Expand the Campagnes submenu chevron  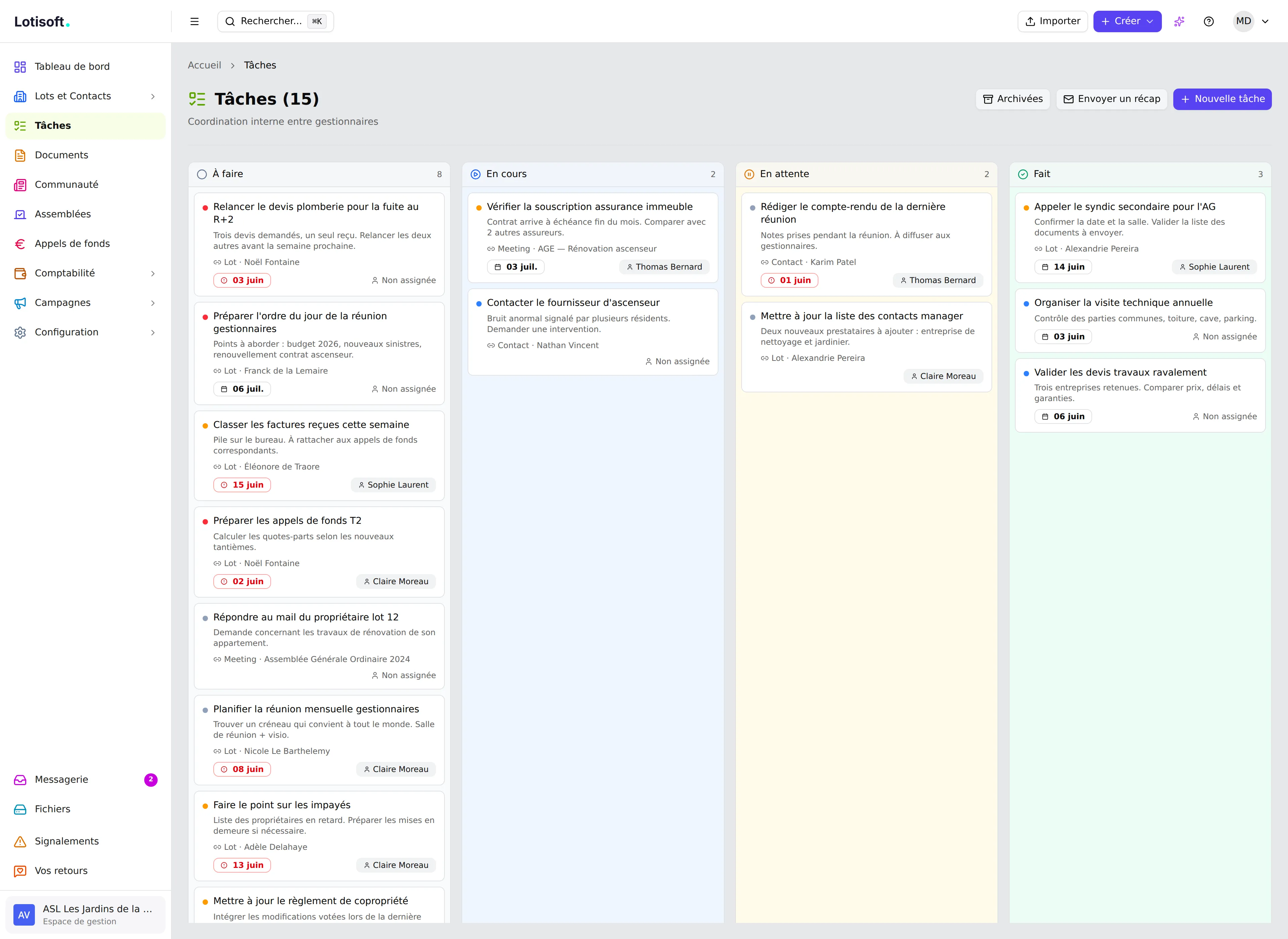tap(153, 303)
